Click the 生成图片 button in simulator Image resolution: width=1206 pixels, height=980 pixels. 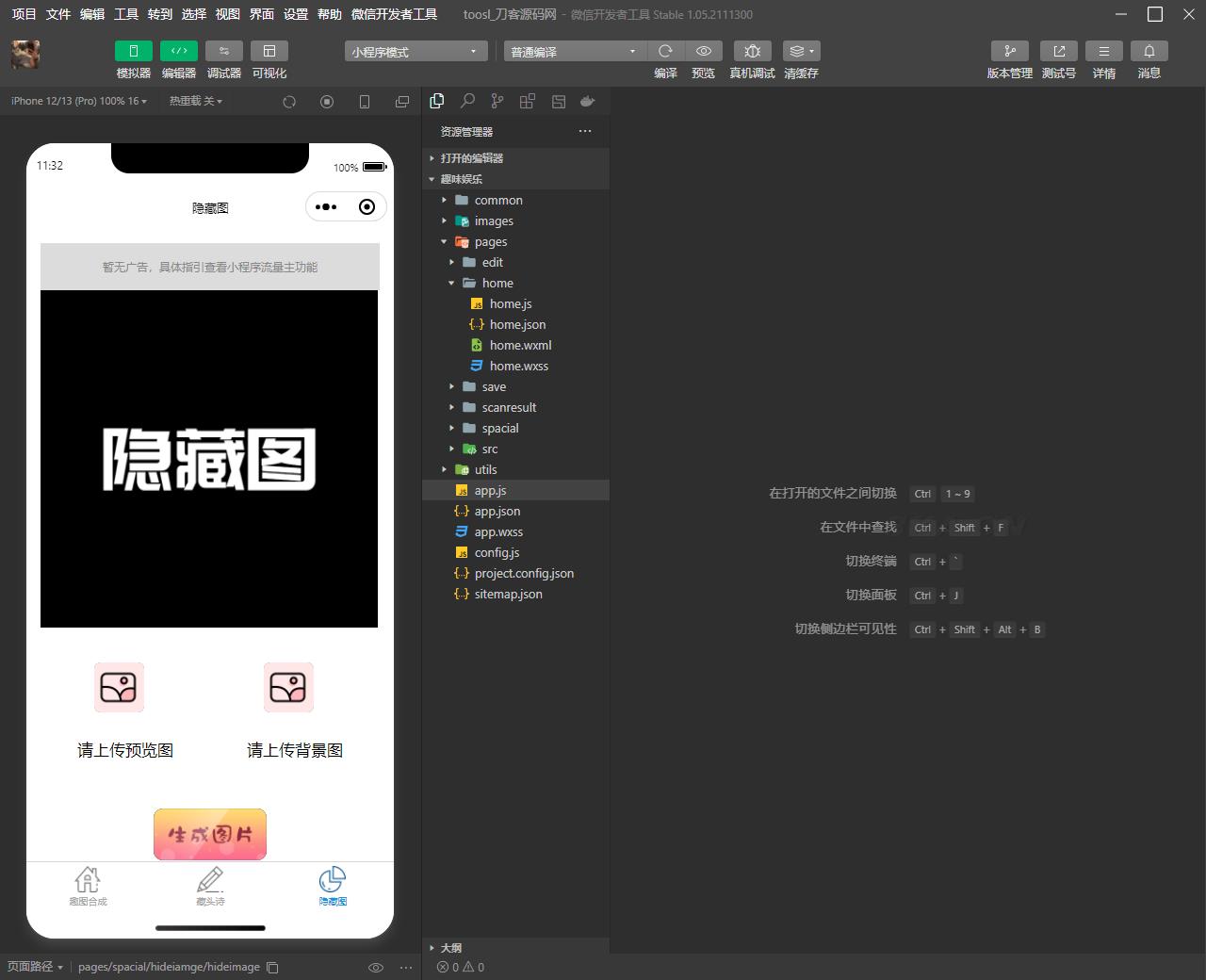(209, 834)
